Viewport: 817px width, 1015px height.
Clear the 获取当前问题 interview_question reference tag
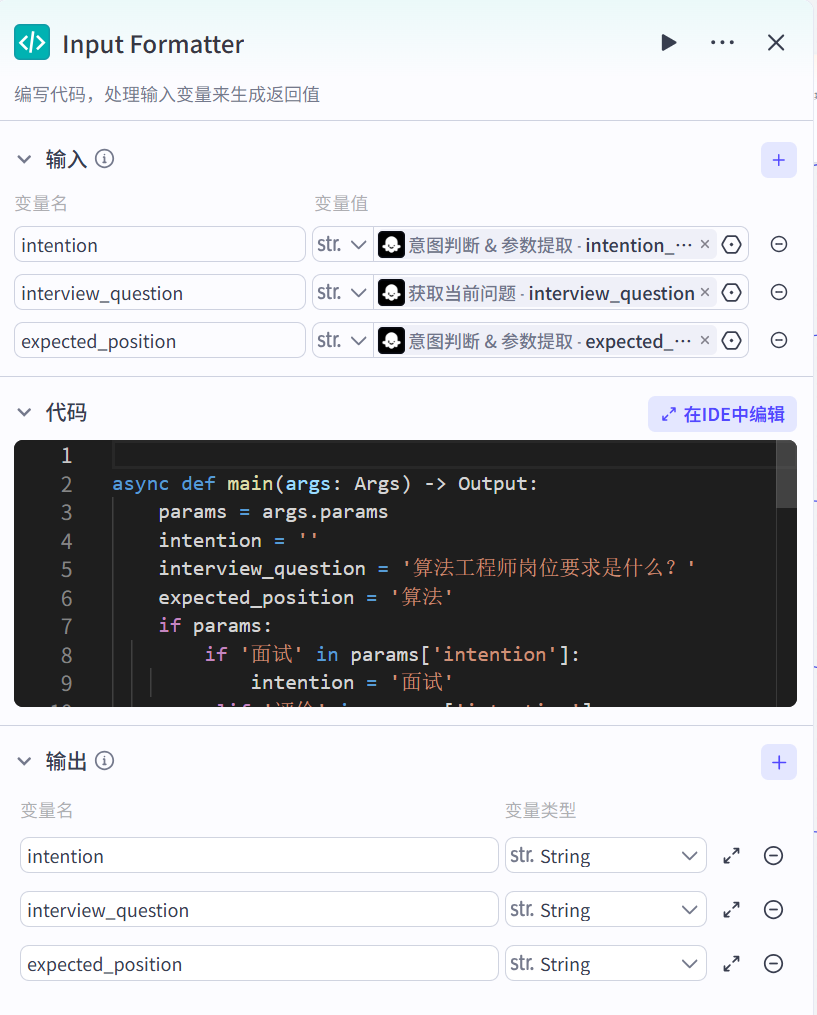click(x=704, y=293)
